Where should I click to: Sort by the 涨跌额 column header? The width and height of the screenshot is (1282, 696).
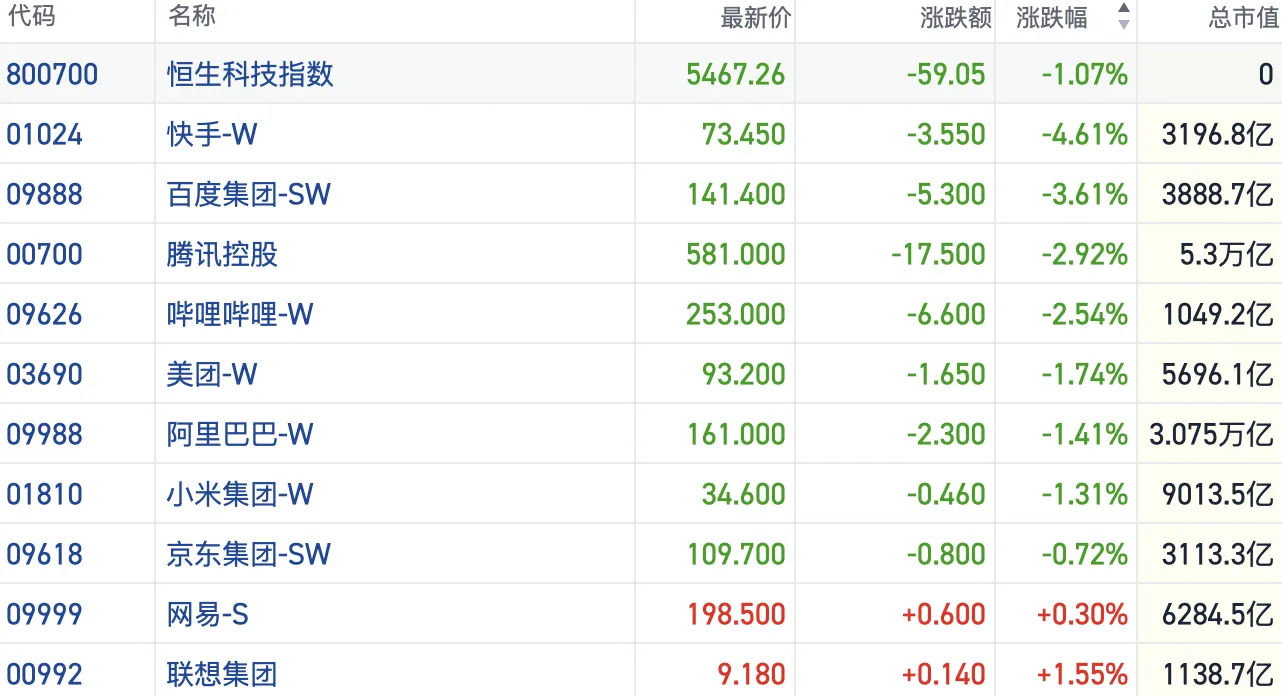[954, 18]
